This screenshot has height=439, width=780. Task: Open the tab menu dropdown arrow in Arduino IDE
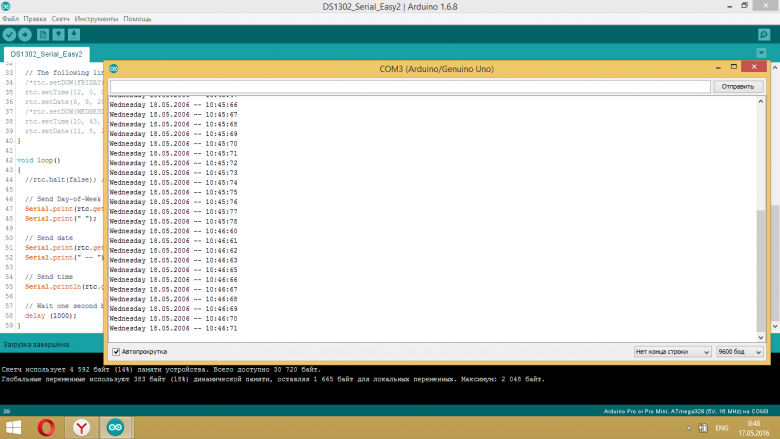761,53
